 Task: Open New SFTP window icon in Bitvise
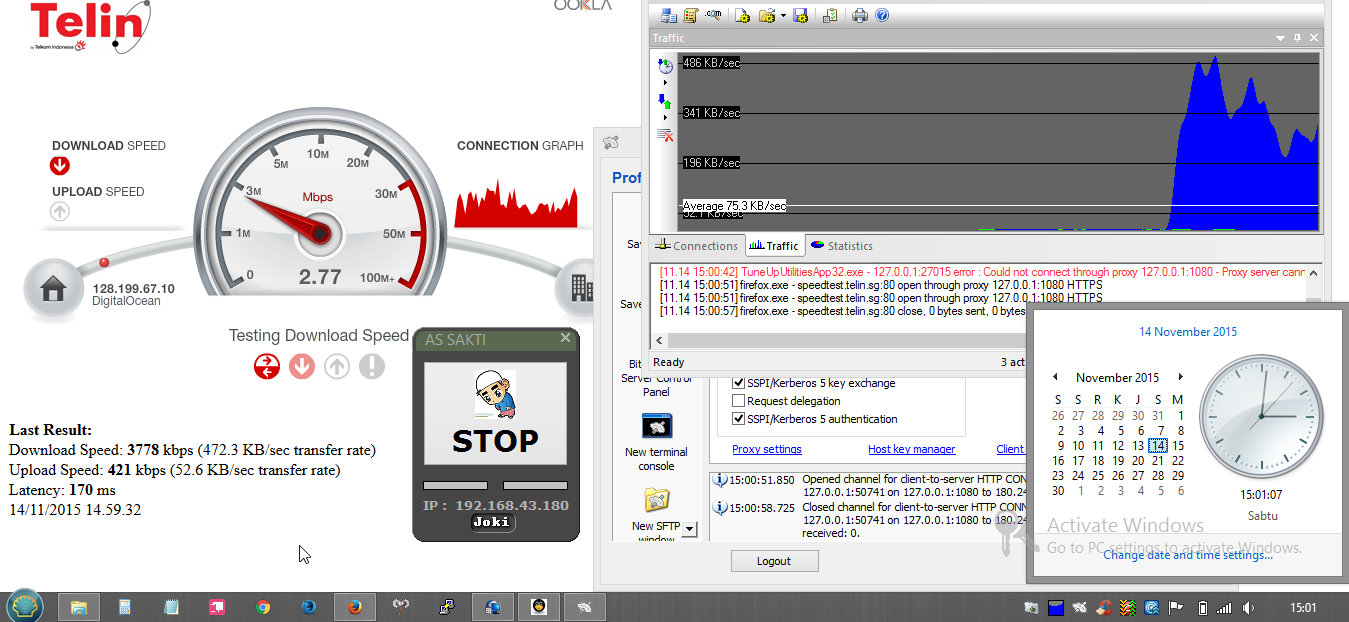[x=656, y=499]
